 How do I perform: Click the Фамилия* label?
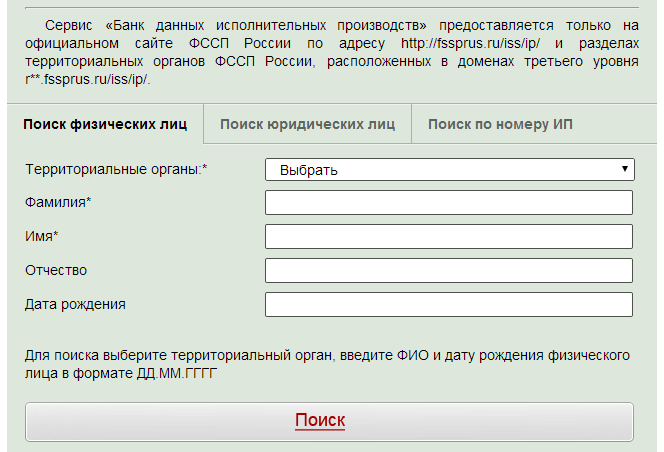click(x=58, y=202)
